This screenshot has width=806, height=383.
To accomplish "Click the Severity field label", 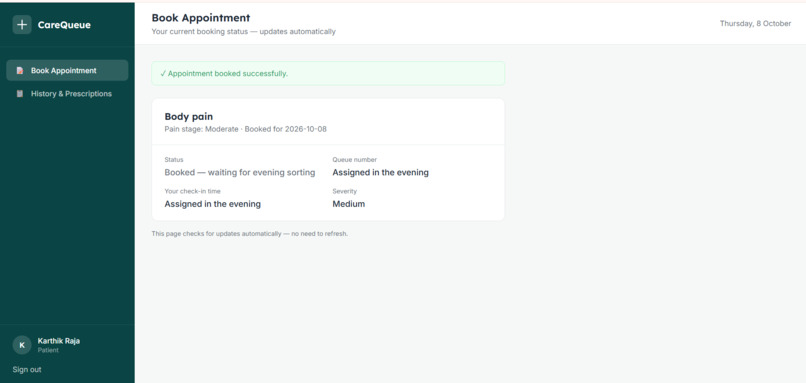I will pos(344,191).
